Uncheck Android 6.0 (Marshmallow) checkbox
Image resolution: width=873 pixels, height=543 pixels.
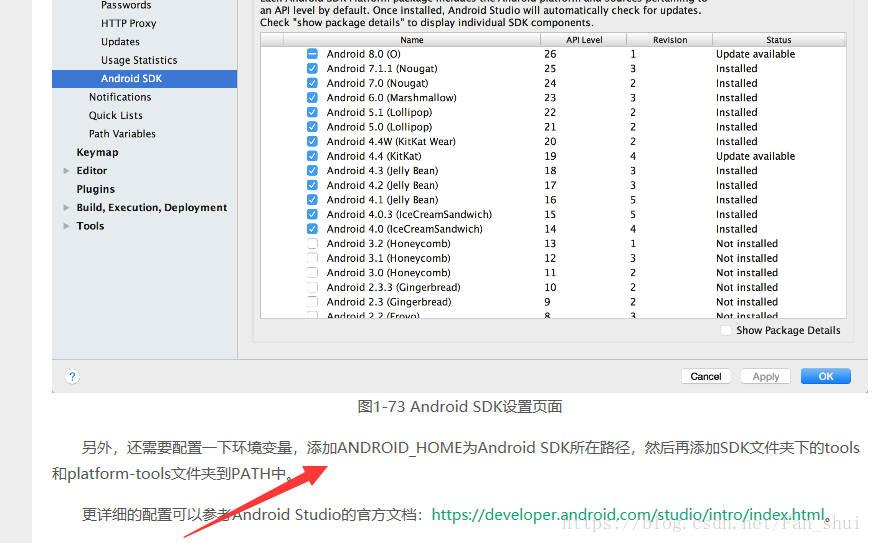click(312, 97)
